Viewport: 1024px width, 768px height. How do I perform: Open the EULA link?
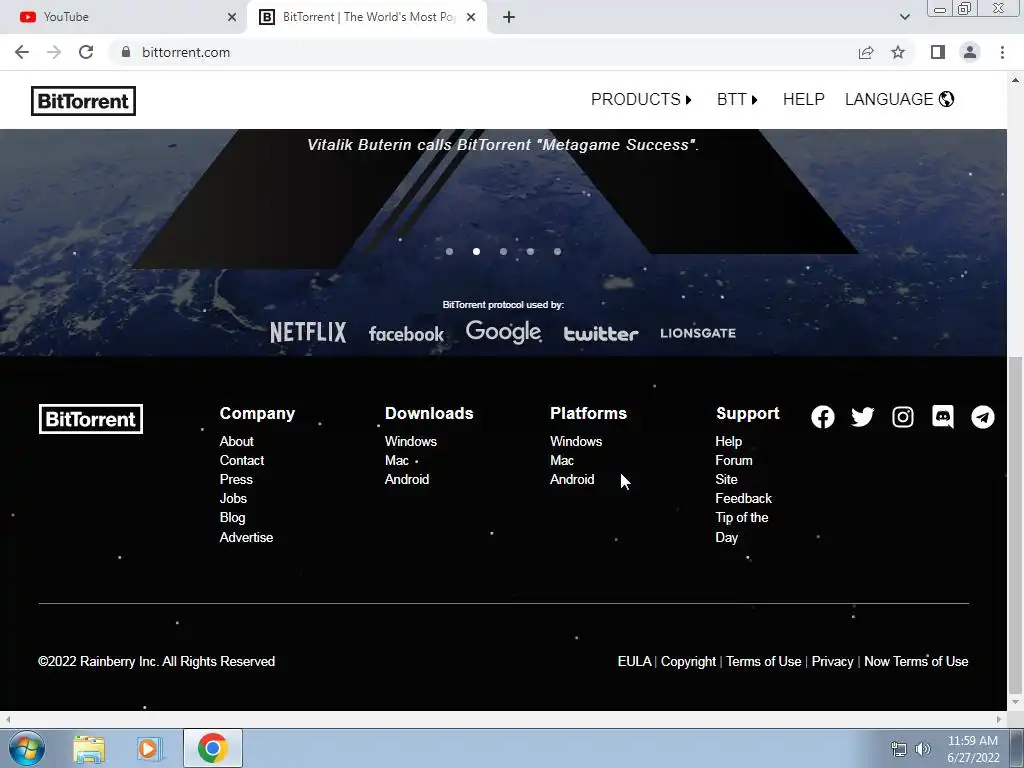point(634,662)
